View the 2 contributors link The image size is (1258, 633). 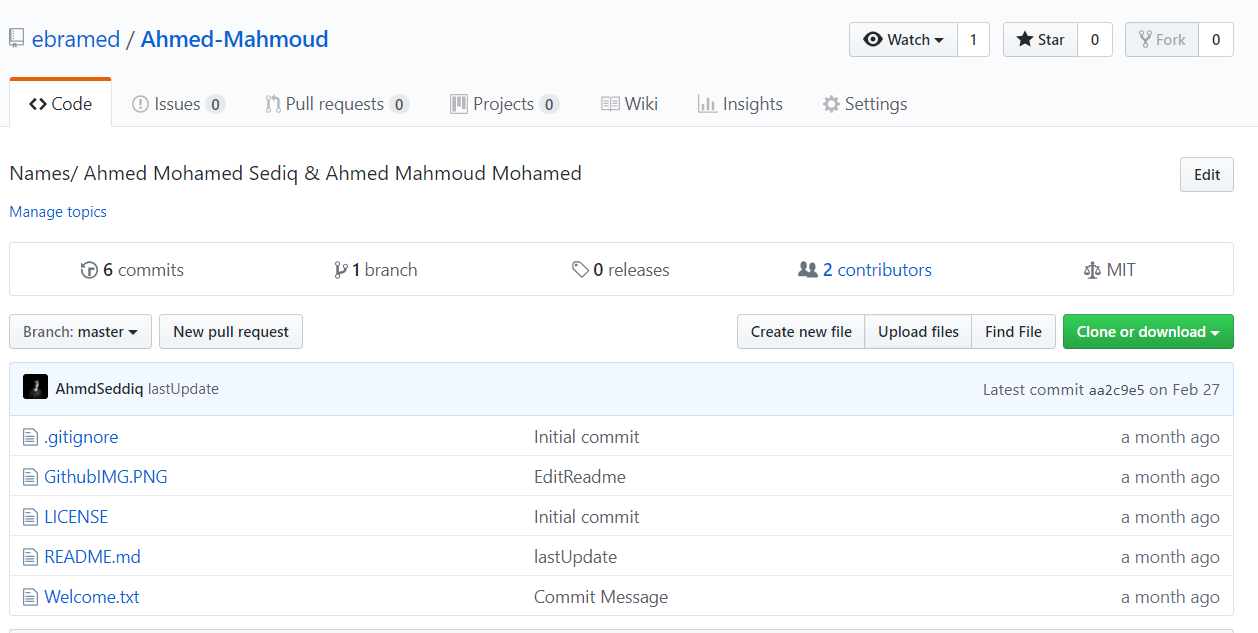[x=876, y=269]
